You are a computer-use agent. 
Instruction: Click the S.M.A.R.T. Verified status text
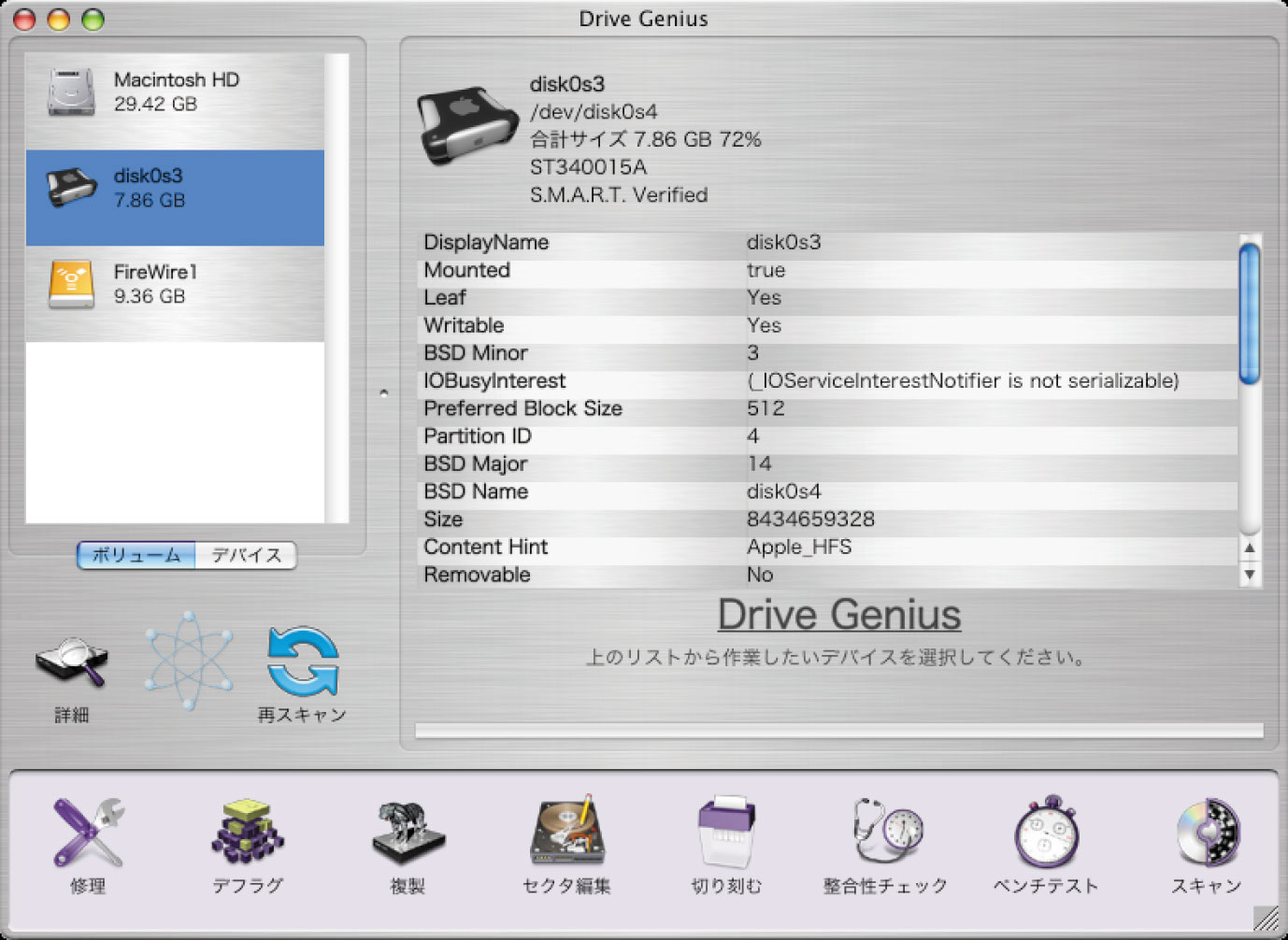619,195
